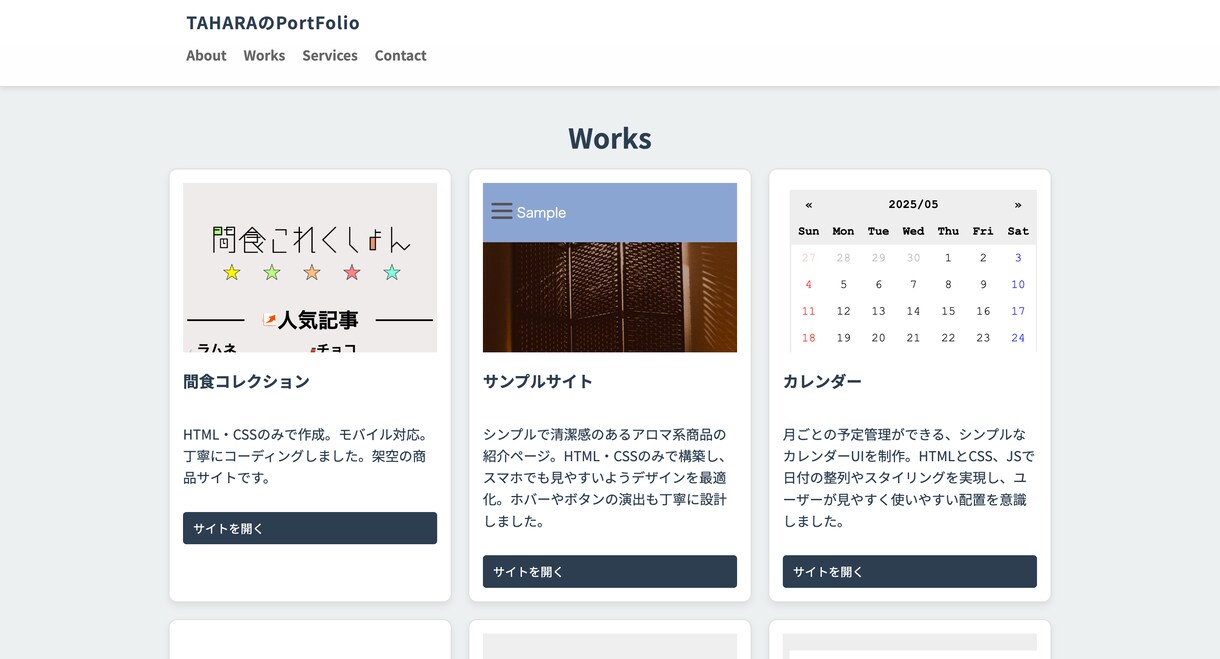Click the 2025/05 month label in calendar

[913, 204]
